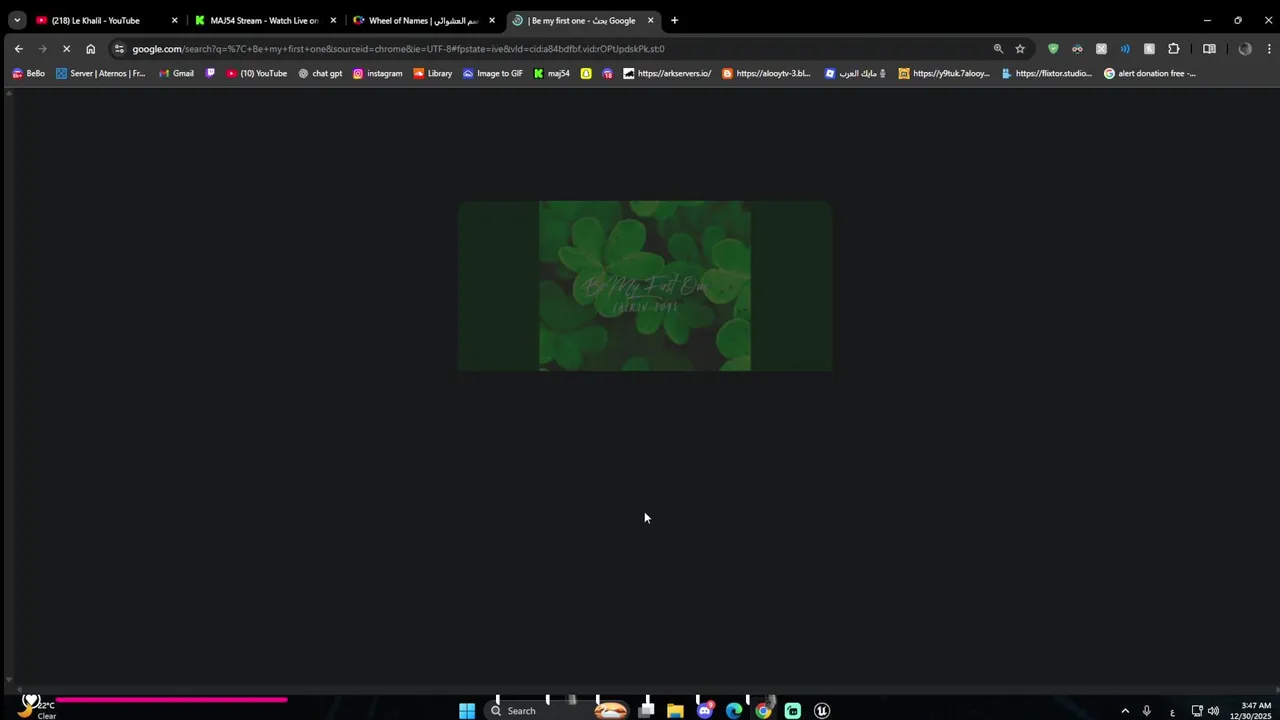This screenshot has width=1280, height=720.
Task: Open the Gmail bookmark
Action: click(176, 73)
